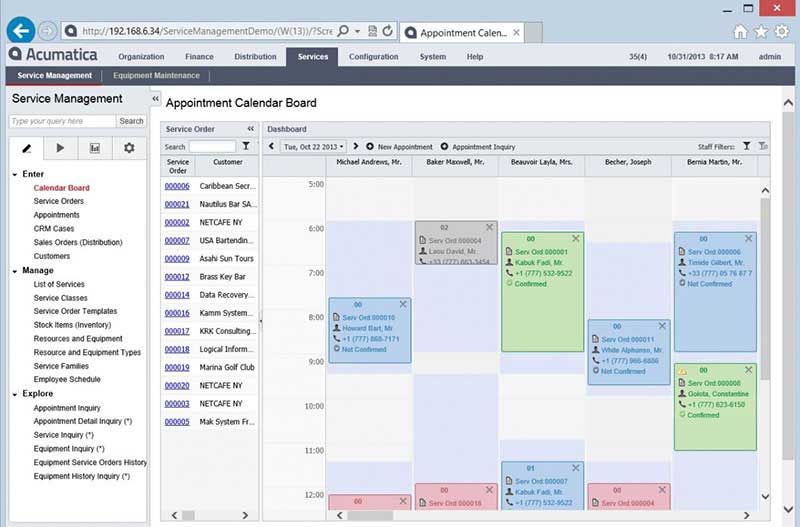This screenshot has height=527, width=800.
Task: Click the admin user label
Action: click(x=769, y=57)
